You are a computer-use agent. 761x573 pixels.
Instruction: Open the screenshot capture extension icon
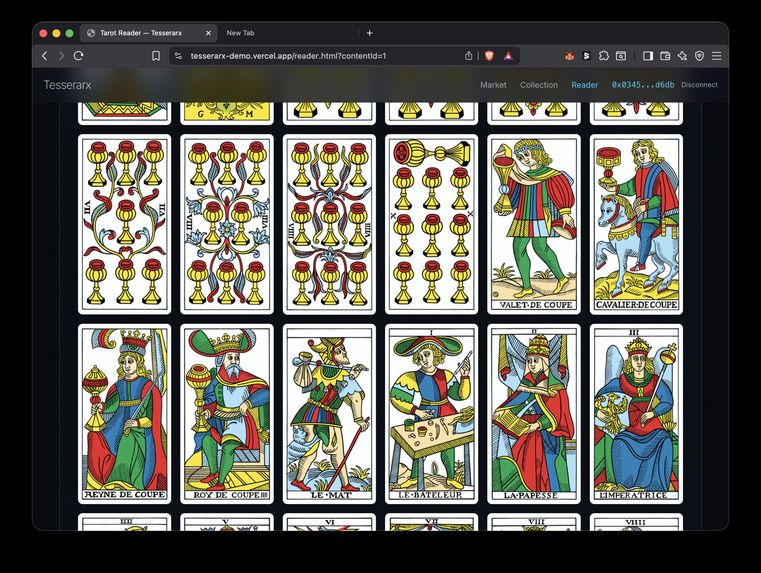621,56
